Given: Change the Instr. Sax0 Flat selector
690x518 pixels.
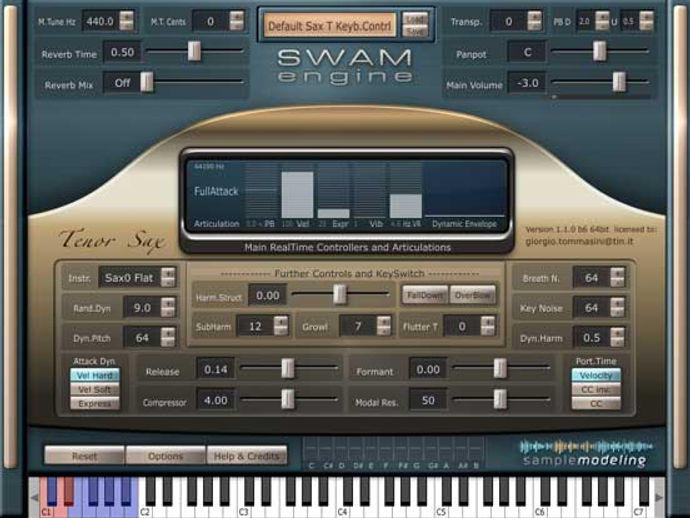Looking at the screenshot, I should pyautogui.click(x=137, y=278).
